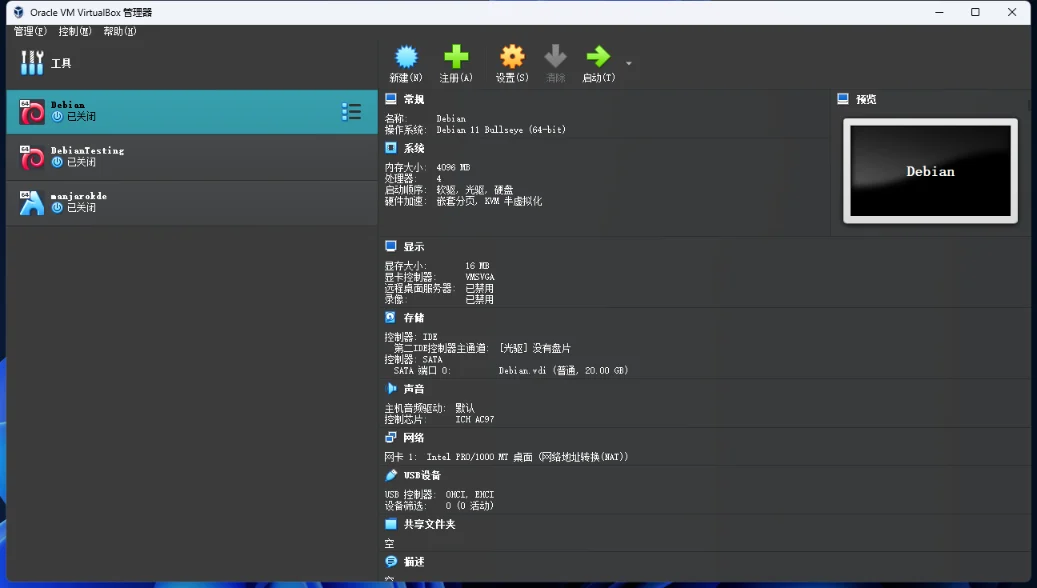Viewport: 1037px width, 588px height.
Task: Click the Preview (预览) panel header
Action: (866, 99)
